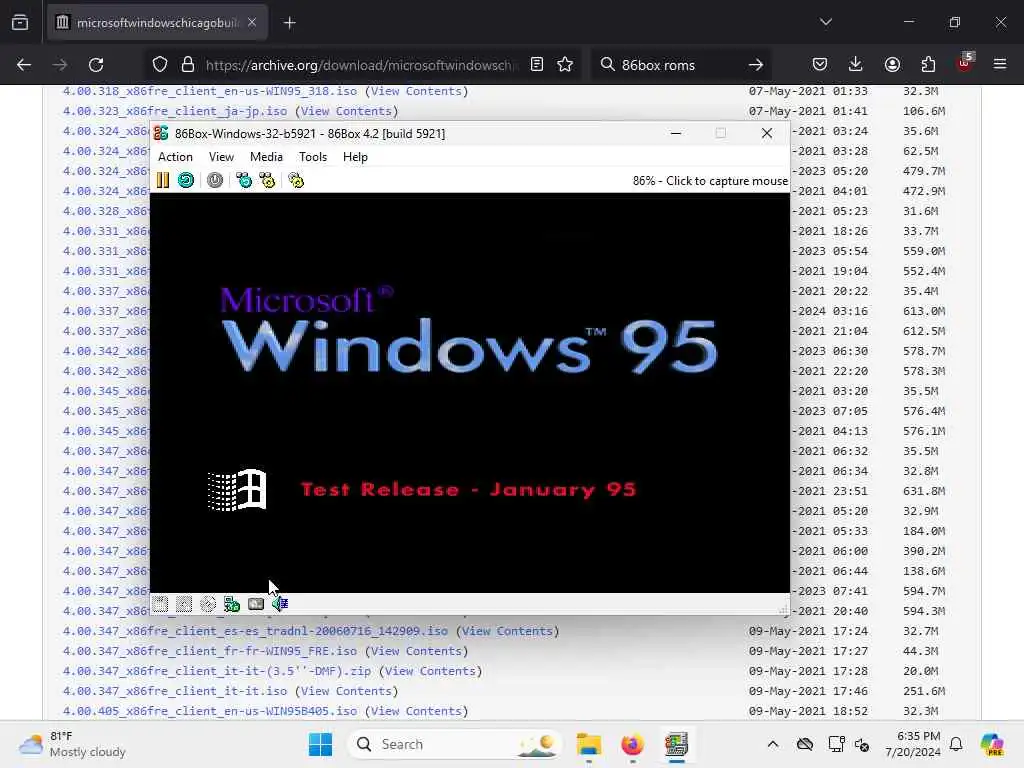Click the taskbar Search box
This screenshot has width=1024, height=768.
pos(455,744)
